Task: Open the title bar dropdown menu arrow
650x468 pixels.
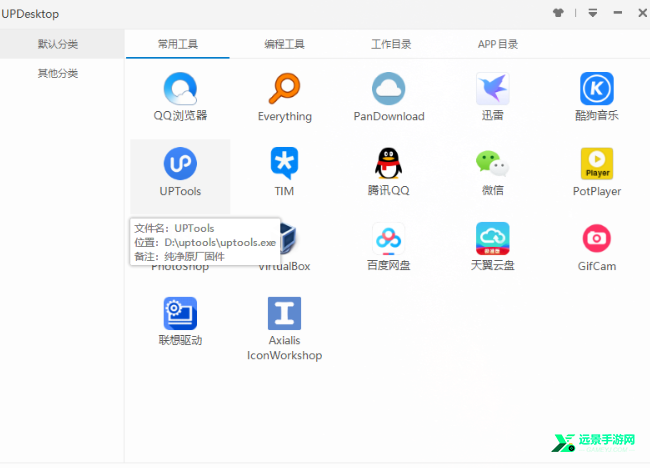Action: (593, 13)
